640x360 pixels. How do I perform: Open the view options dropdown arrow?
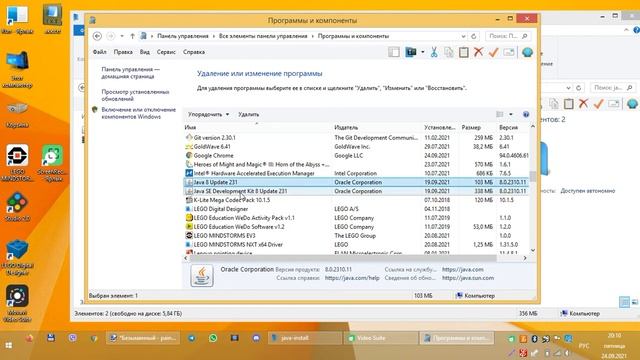click(x=511, y=114)
